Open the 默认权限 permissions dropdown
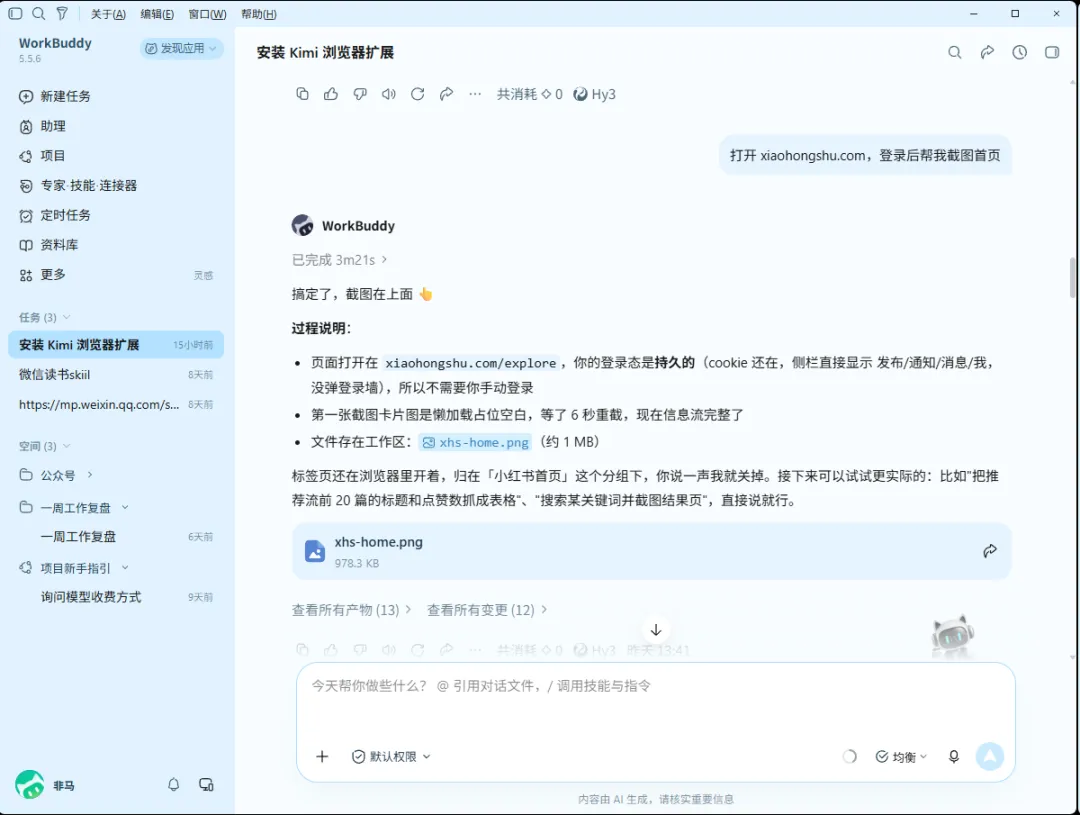 (x=391, y=756)
